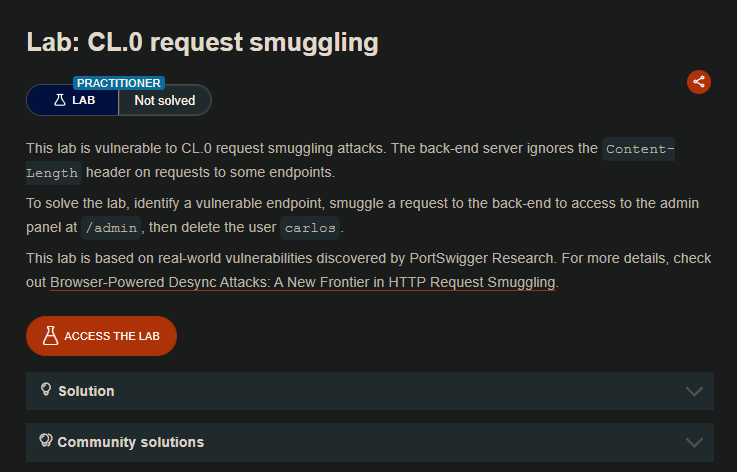
Task: Click the Content- code snippet
Action: (x=640, y=149)
